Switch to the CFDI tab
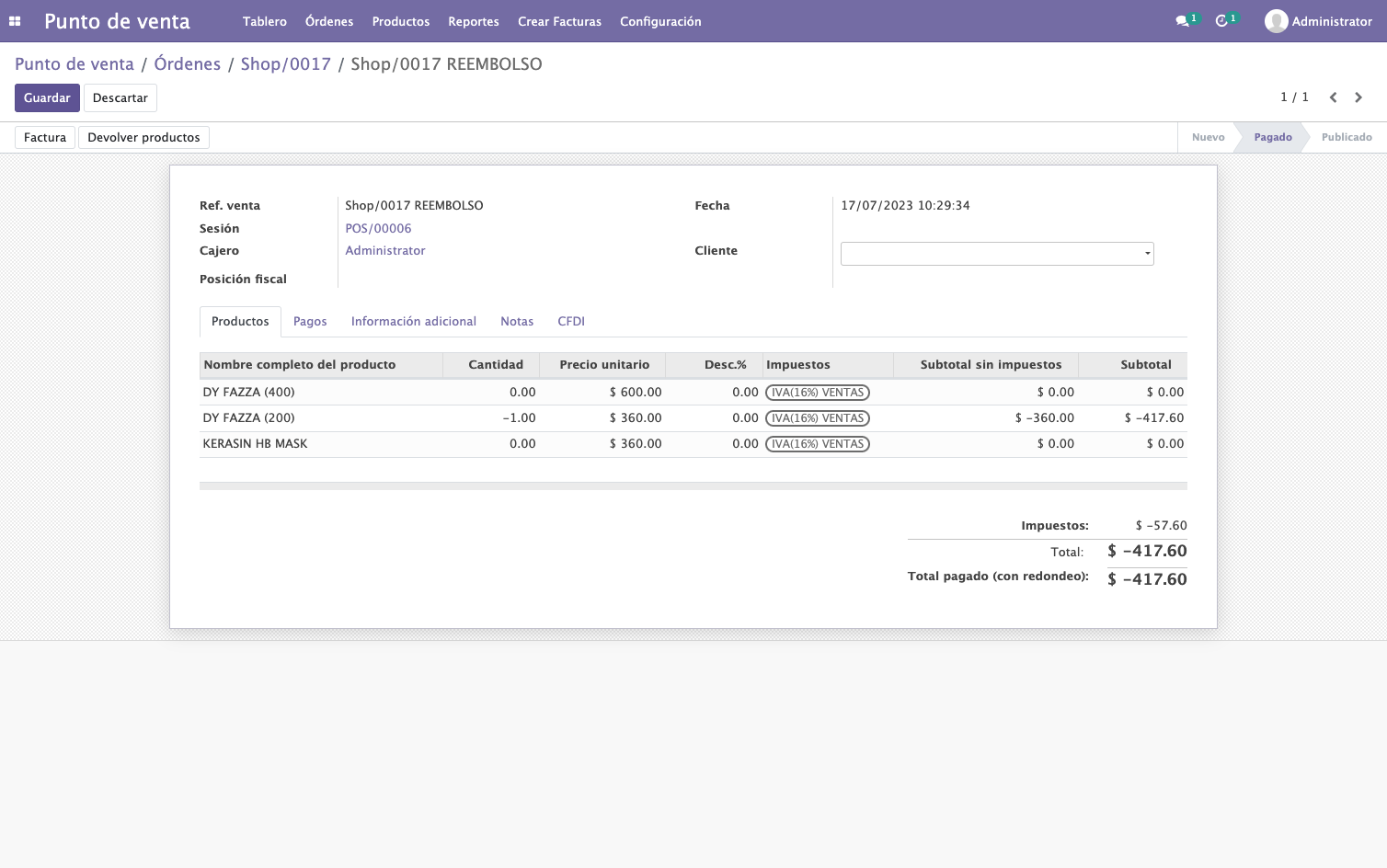This screenshot has width=1387, height=868. pos(571,322)
